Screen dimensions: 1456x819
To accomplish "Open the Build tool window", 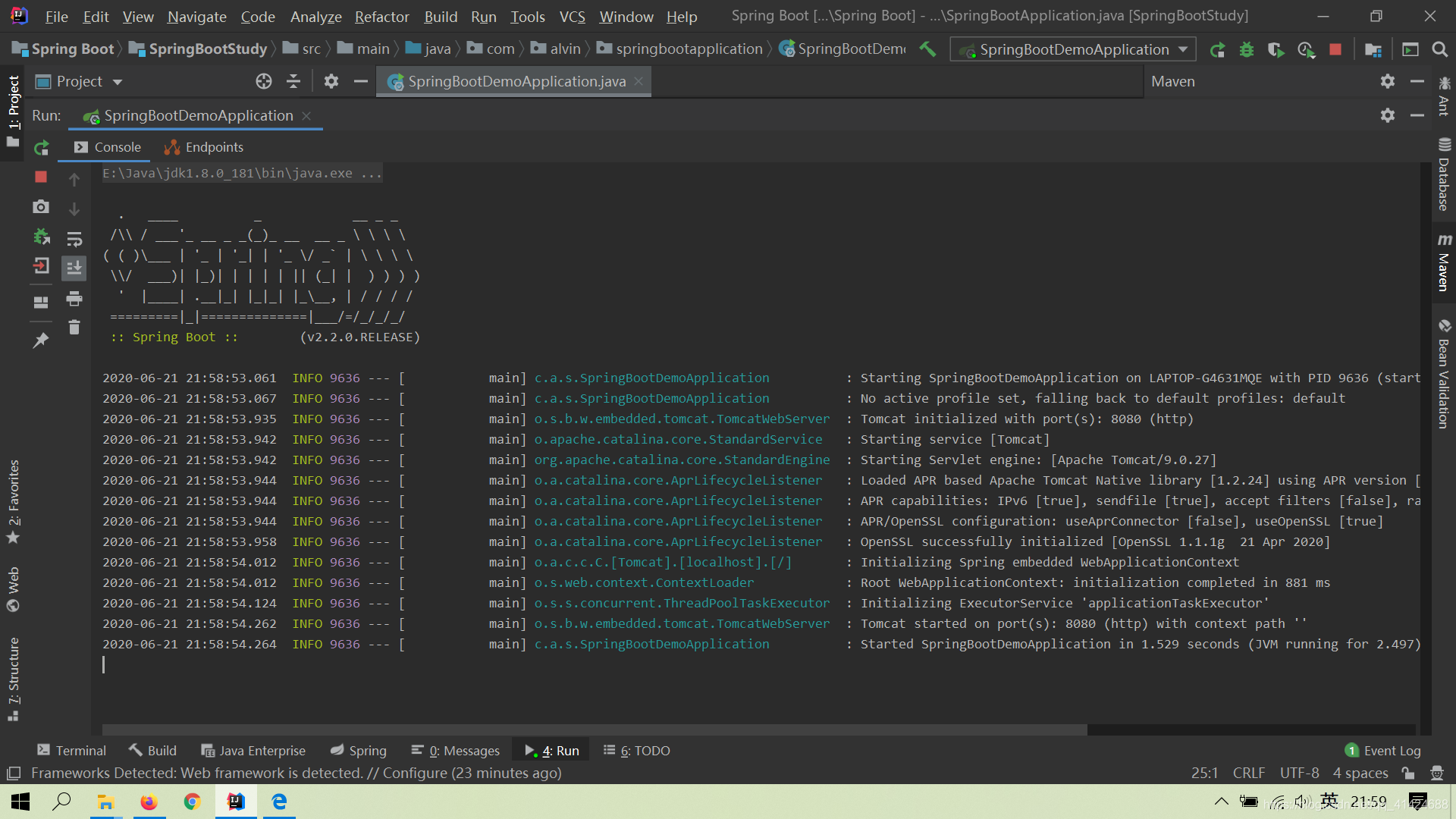I will [152, 750].
